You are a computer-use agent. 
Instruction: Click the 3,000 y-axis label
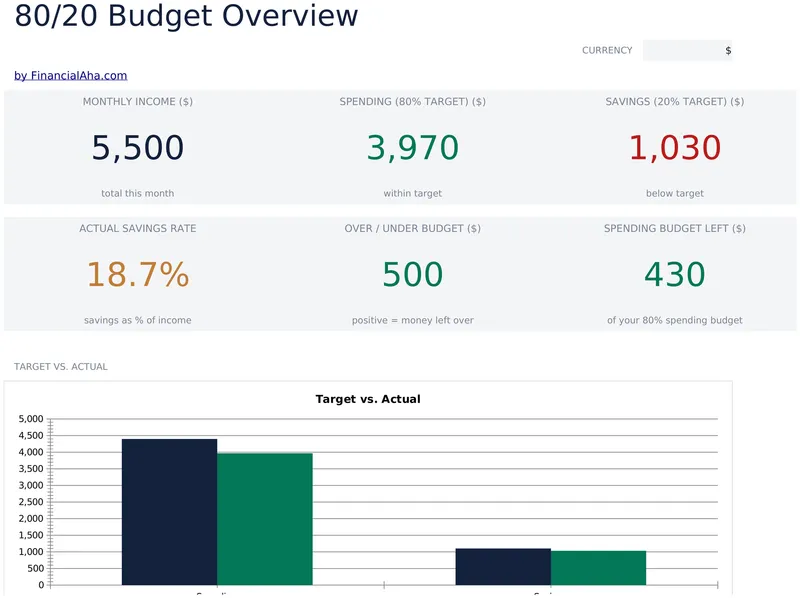pyautogui.click(x=31, y=485)
